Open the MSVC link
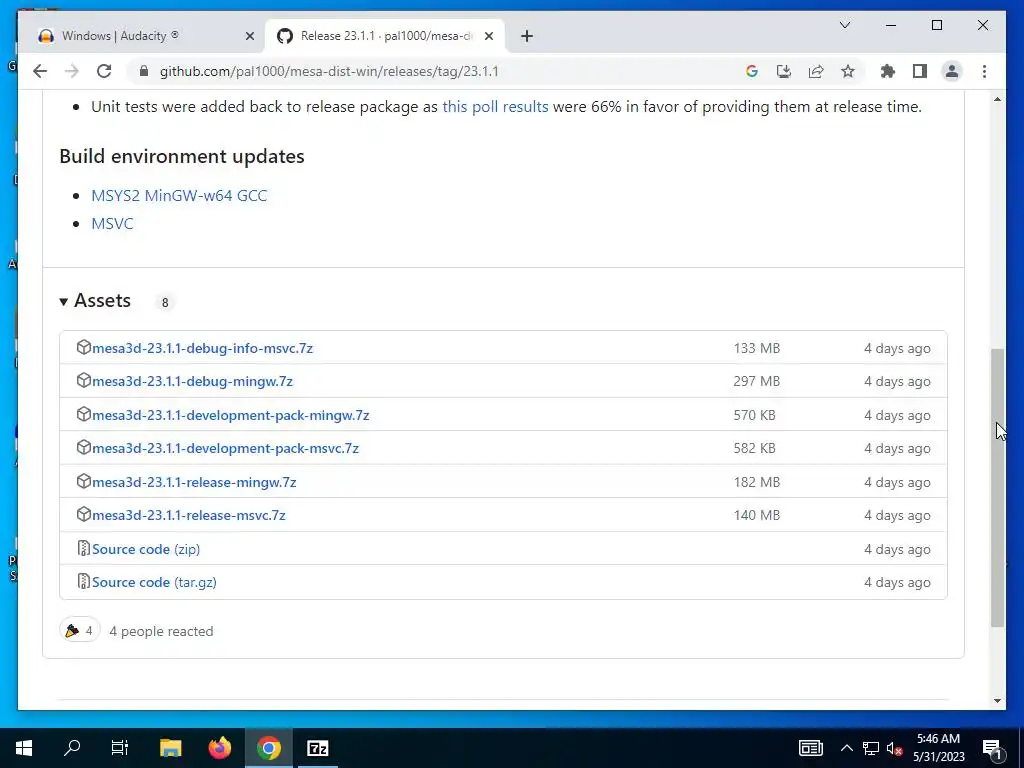The height and width of the screenshot is (768, 1024). 112,223
